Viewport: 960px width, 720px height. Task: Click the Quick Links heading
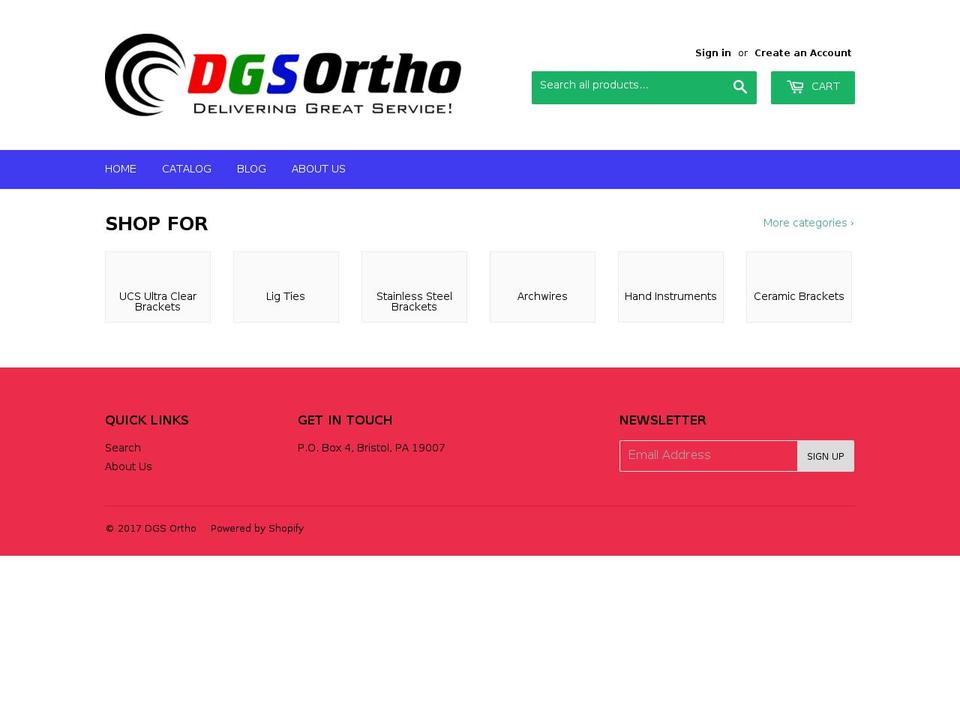coord(147,421)
